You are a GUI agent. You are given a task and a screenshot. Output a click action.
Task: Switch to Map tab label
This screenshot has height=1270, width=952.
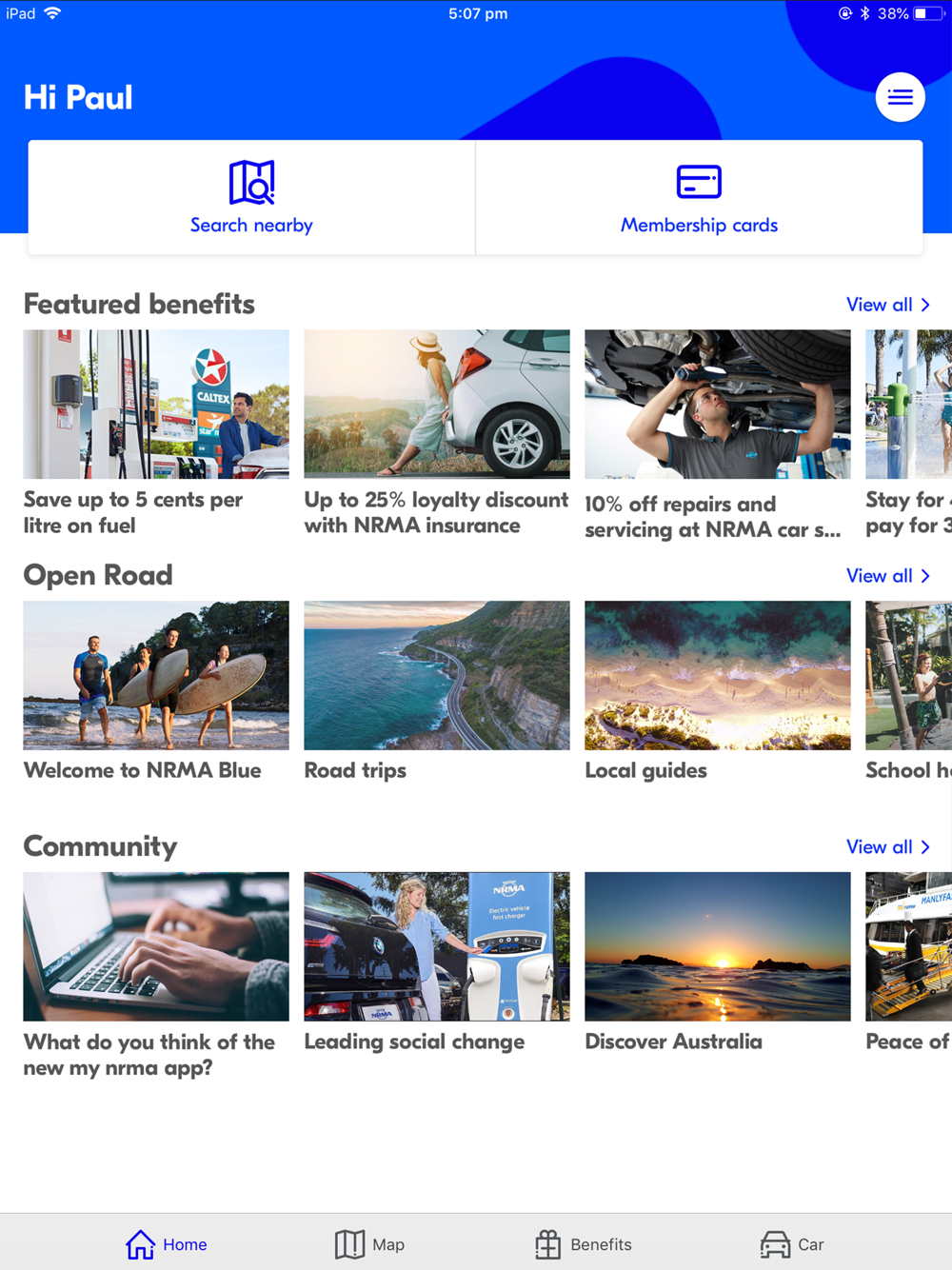388,1244
